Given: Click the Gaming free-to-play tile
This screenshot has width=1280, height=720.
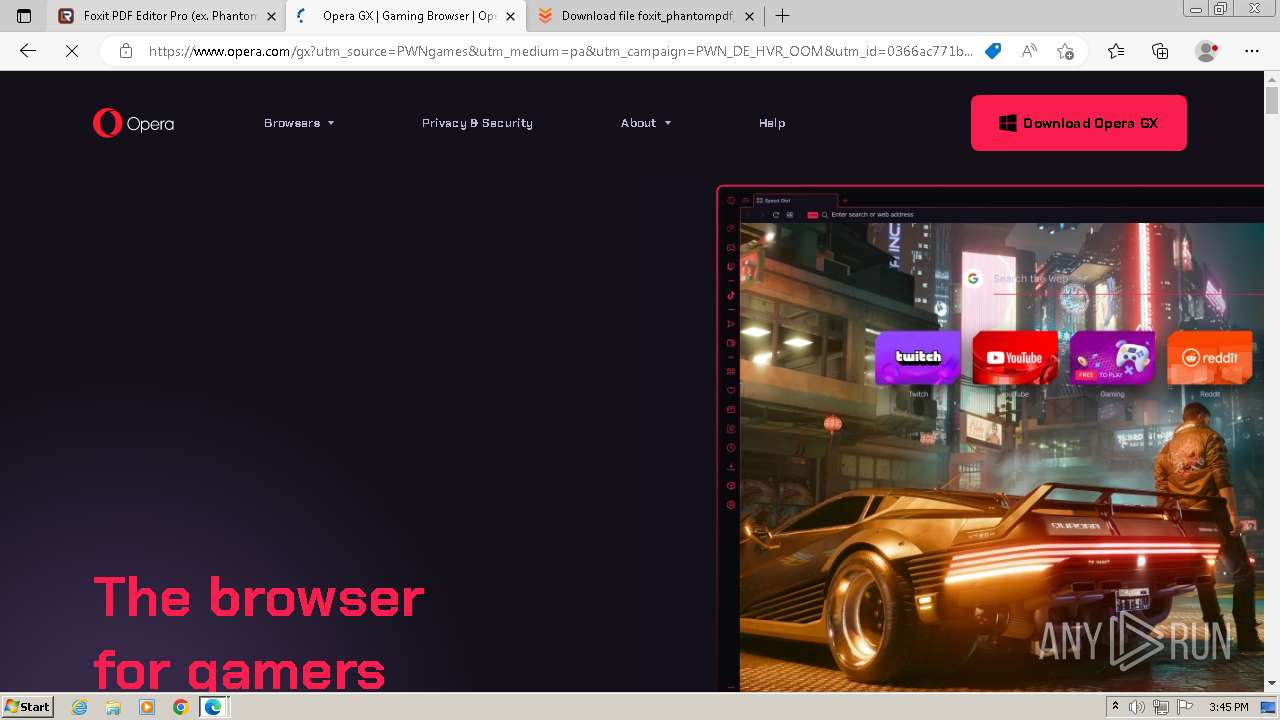Looking at the screenshot, I should coord(1112,358).
